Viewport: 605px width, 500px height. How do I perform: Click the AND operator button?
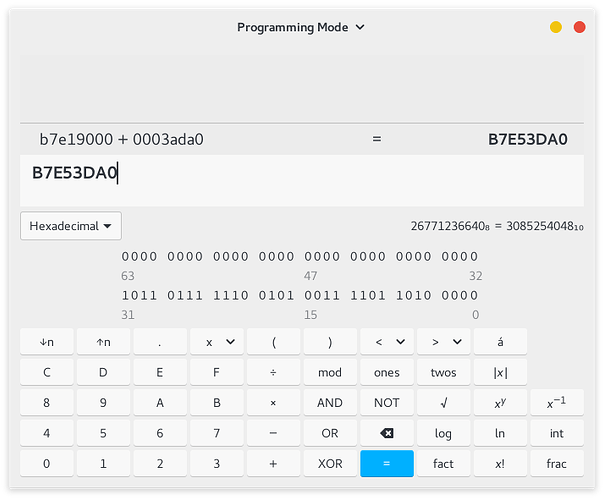coord(330,403)
